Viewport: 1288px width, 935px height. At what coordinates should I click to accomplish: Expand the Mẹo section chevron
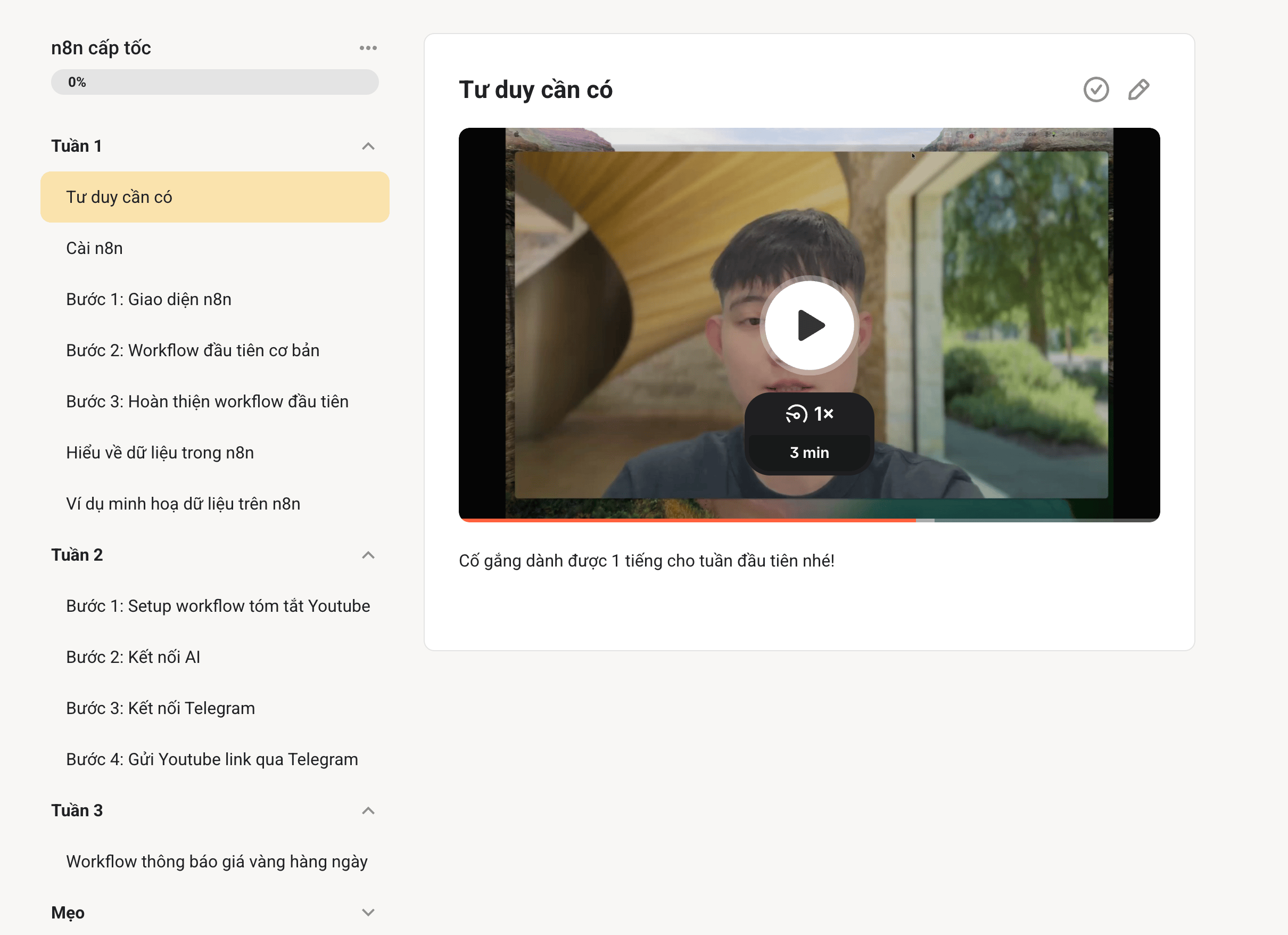coord(368,912)
